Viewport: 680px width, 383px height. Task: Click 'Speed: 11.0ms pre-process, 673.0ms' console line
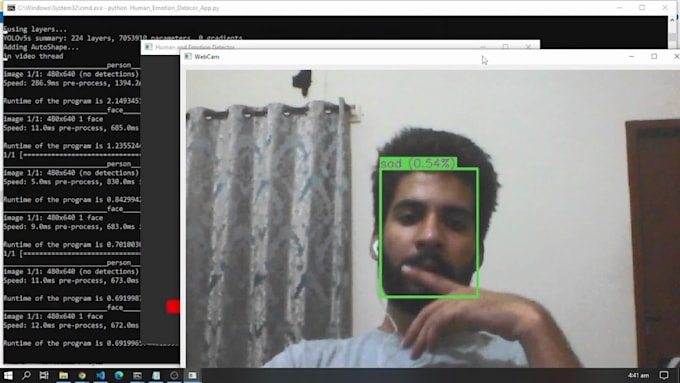pos(72,281)
